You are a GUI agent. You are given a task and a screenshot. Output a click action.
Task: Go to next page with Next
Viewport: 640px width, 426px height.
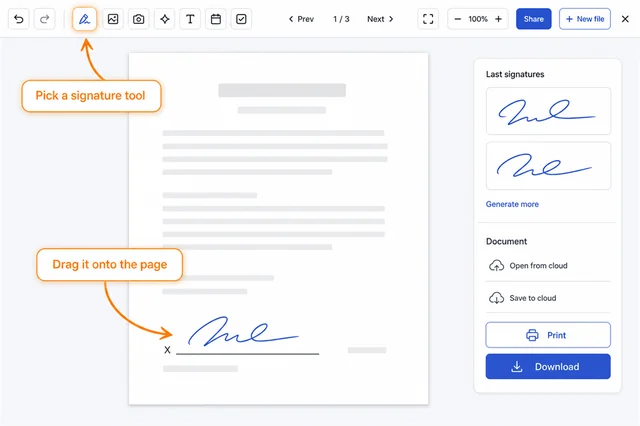380,19
